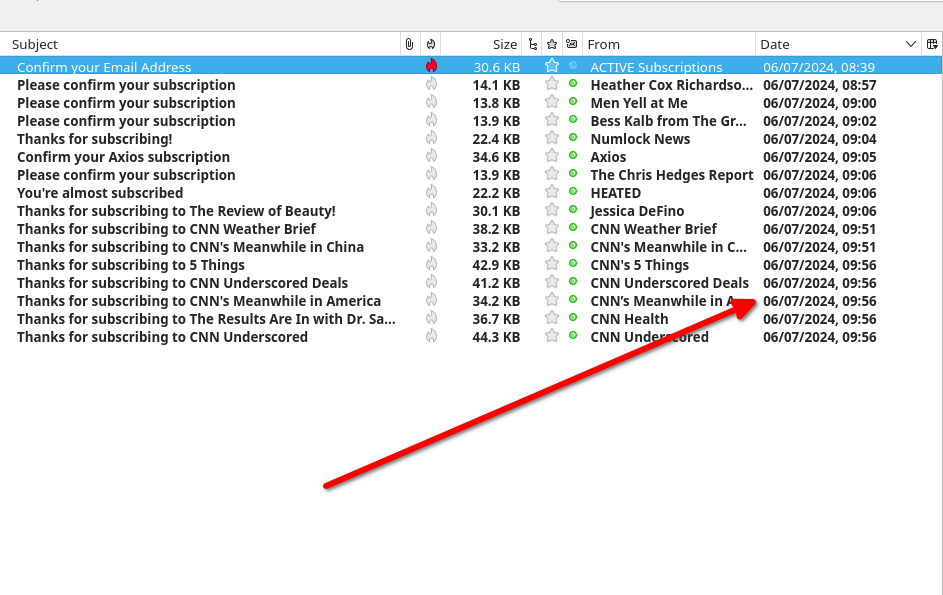The width and height of the screenshot is (943, 595).
Task: Click sender Heather Cox Richardso... in From column
Action: pyautogui.click(x=671, y=85)
